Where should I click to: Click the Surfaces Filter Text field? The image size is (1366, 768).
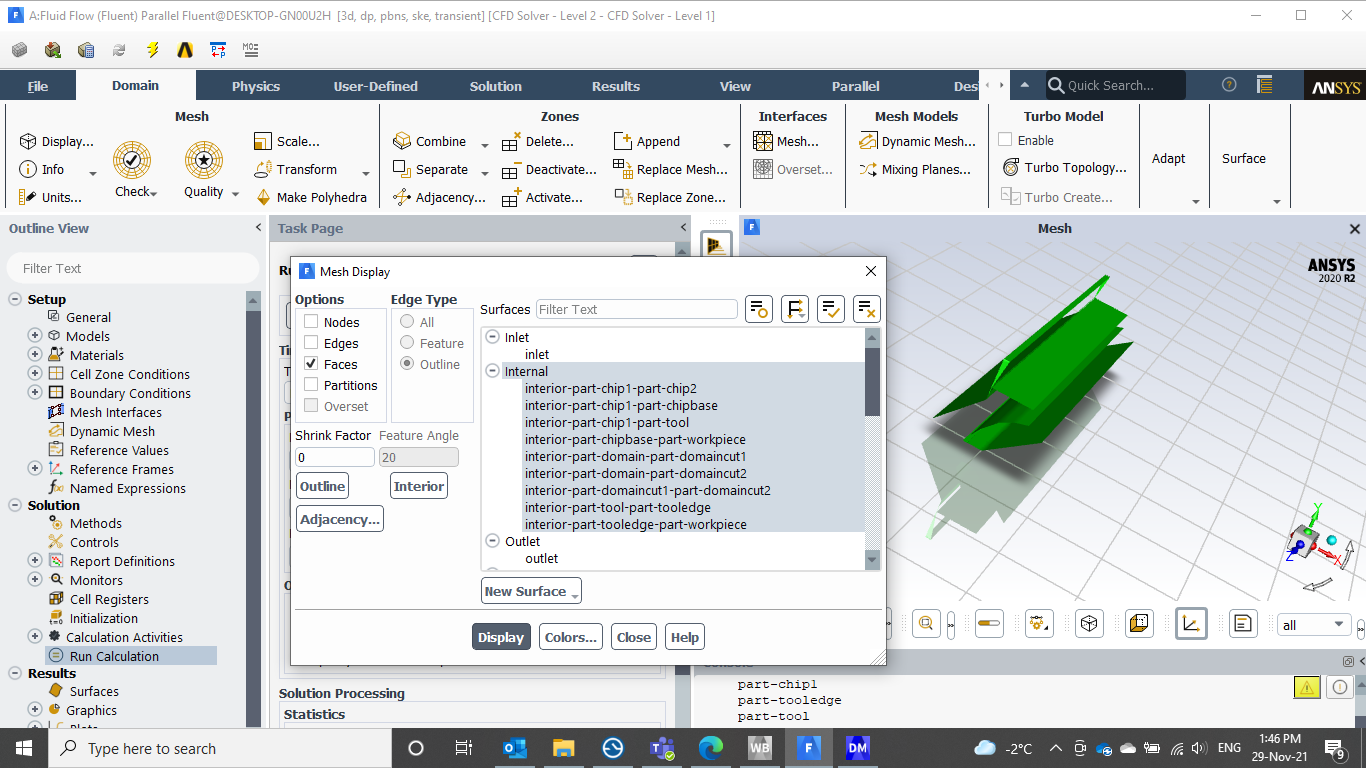click(636, 310)
